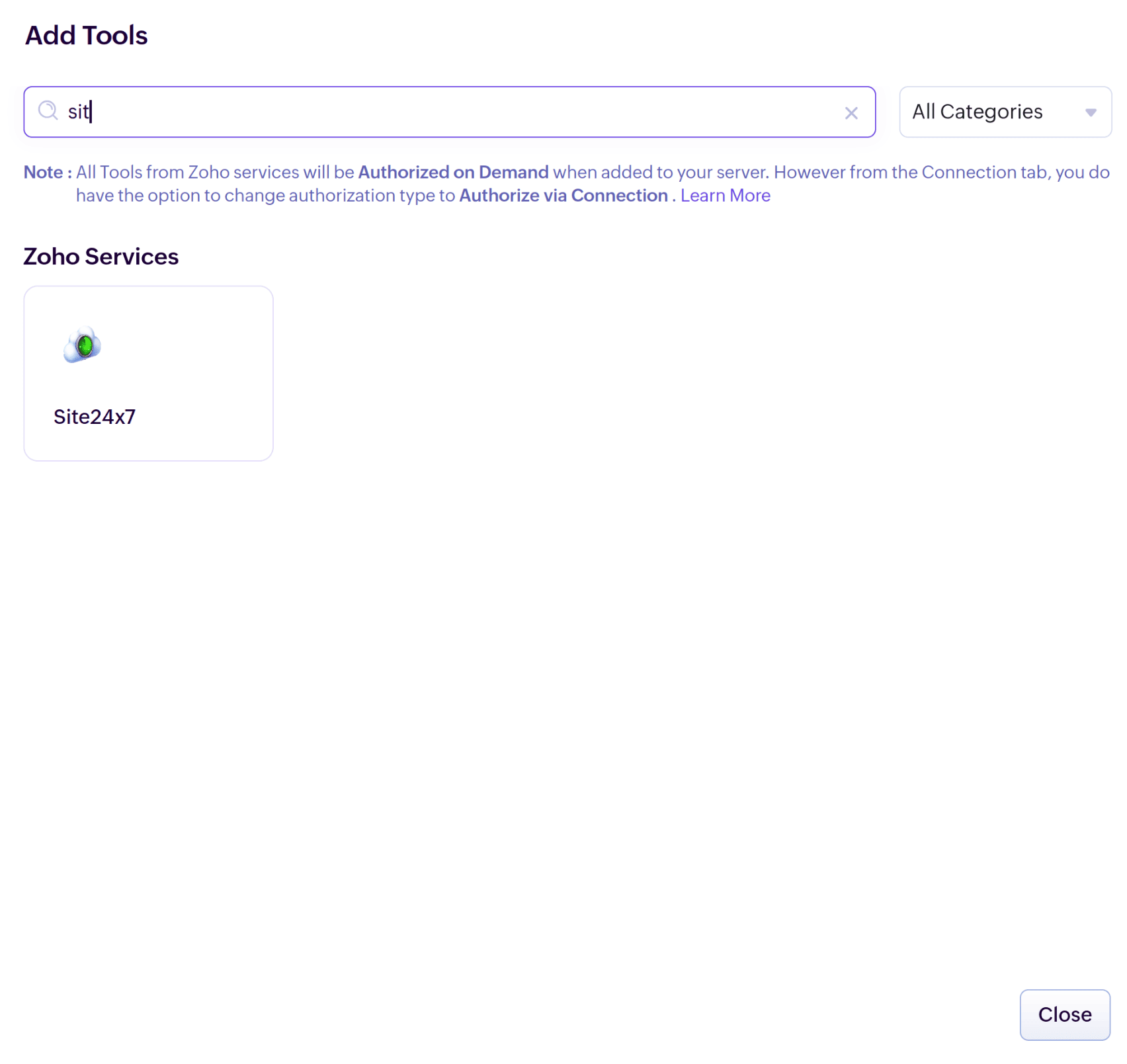1127x1064 pixels.
Task: Click the bold Authorize via Connection text
Action: [563, 196]
